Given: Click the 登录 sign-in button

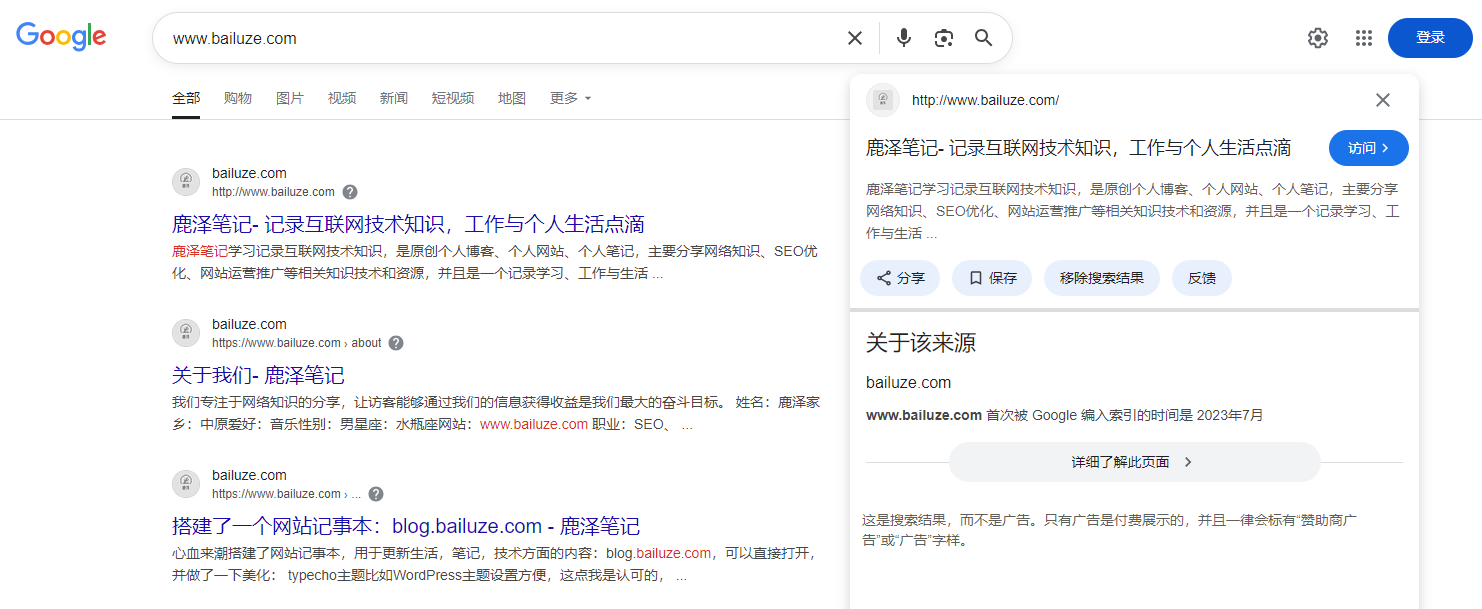Looking at the screenshot, I should pos(1430,38).
